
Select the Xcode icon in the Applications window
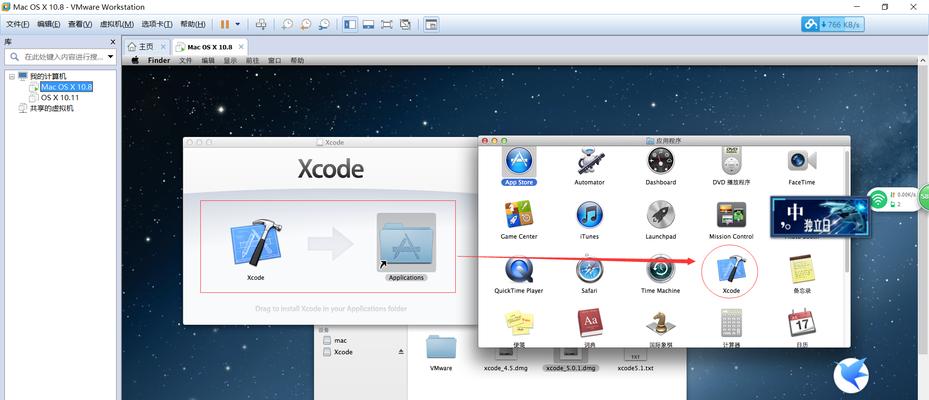[731, 270]
